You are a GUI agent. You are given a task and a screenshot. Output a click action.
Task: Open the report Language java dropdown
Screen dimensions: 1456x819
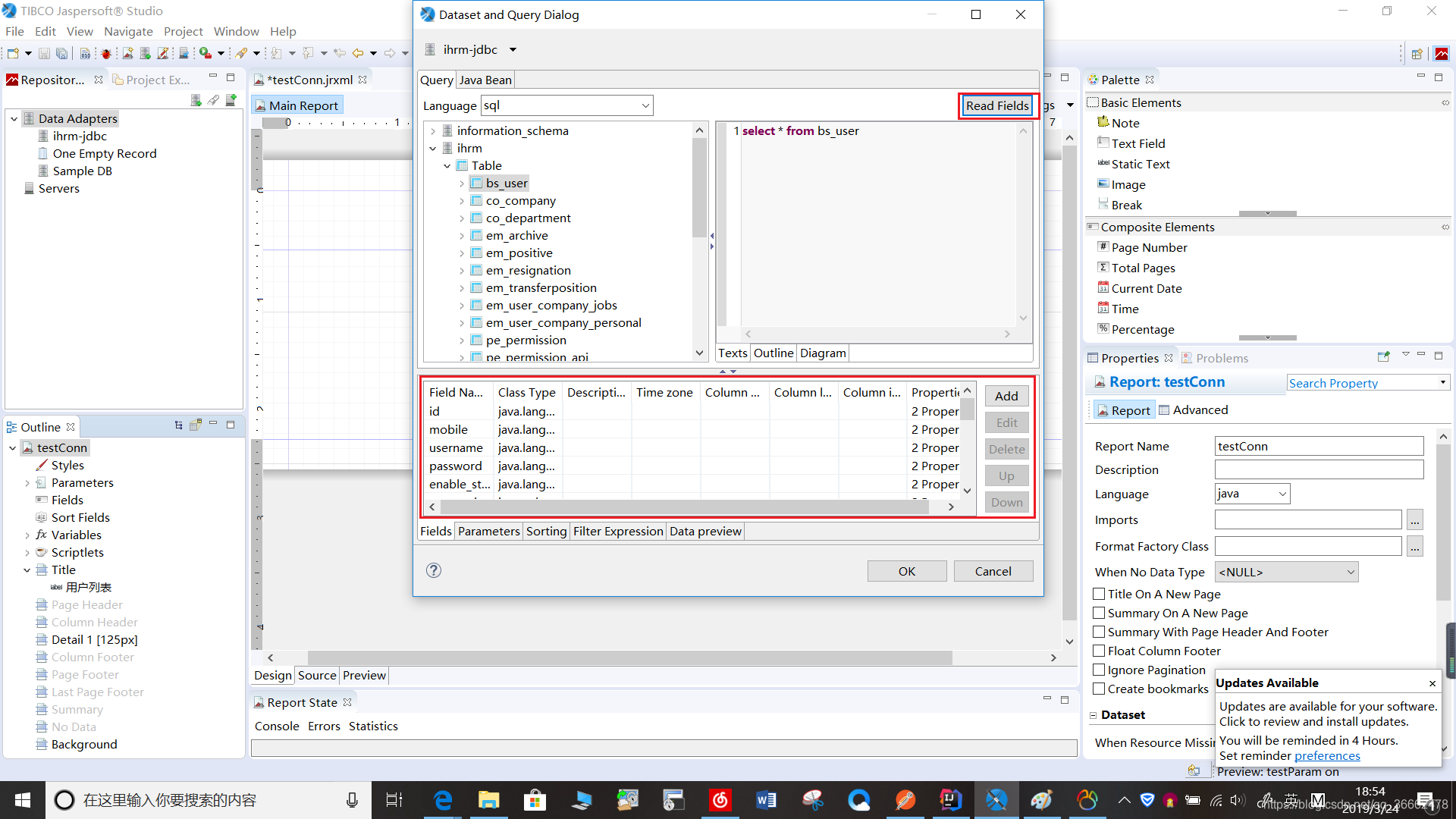click(1252, 494)
